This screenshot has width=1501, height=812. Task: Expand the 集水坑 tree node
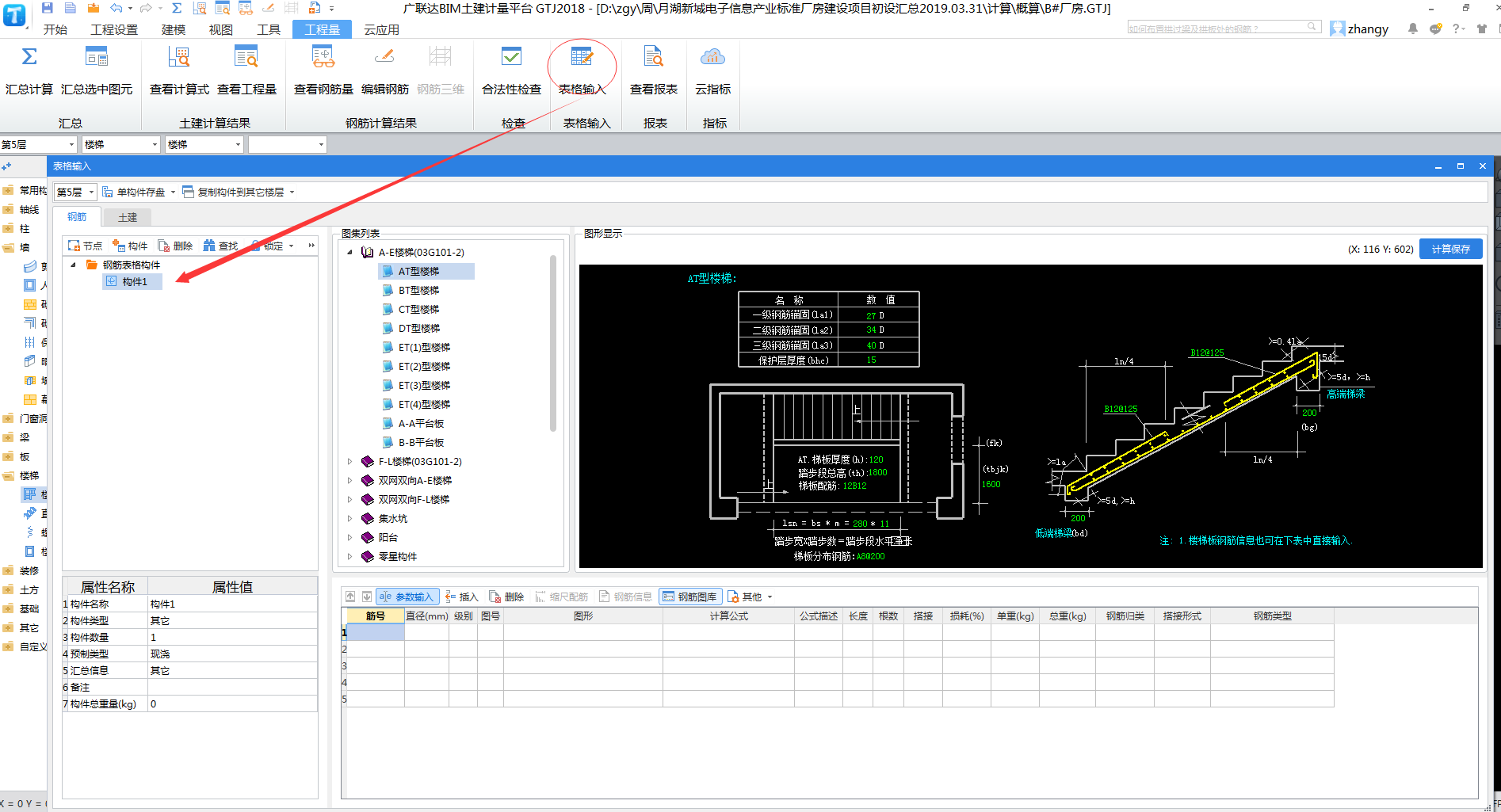point(350,518)
